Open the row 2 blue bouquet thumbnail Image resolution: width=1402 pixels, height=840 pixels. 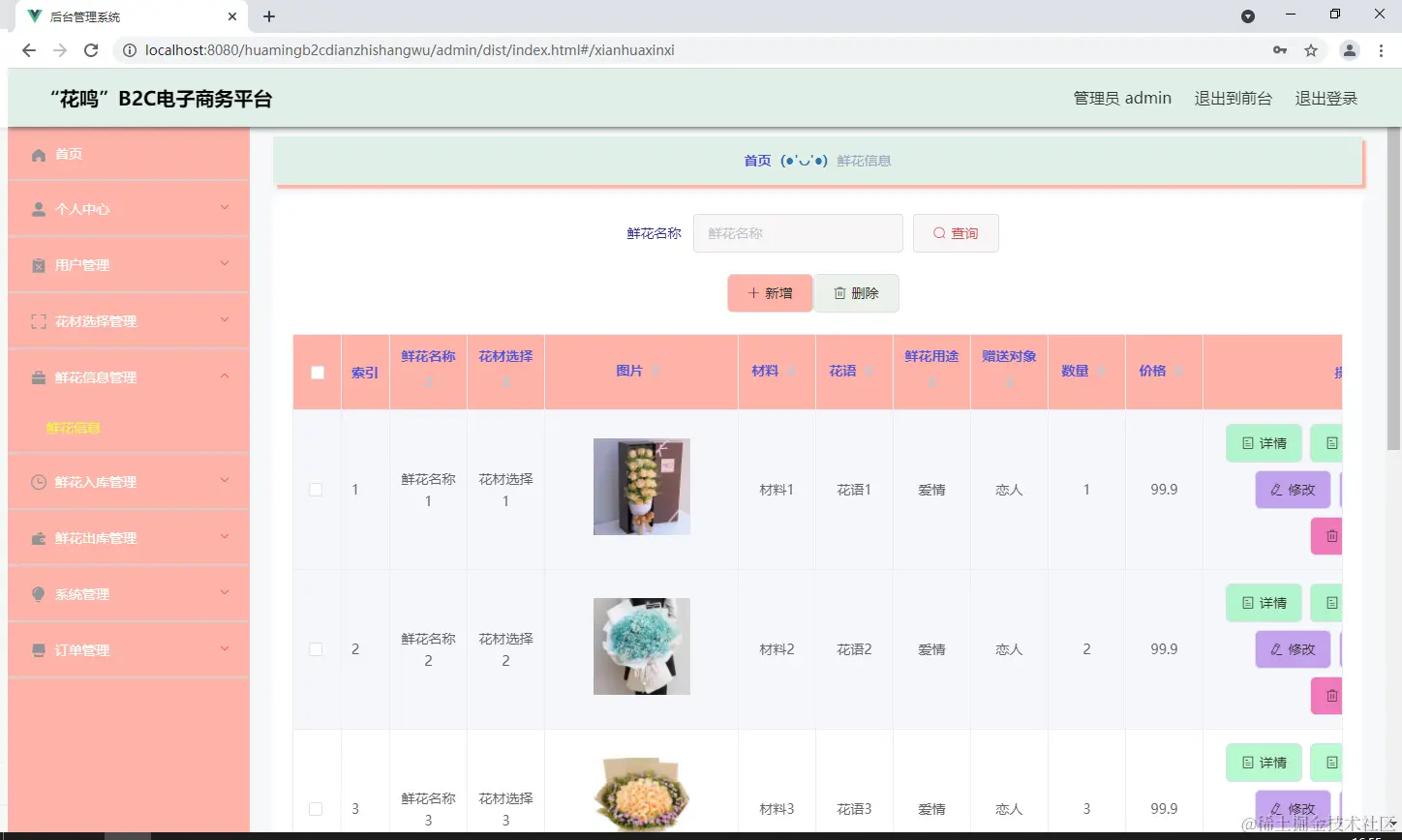click(642, 646)
